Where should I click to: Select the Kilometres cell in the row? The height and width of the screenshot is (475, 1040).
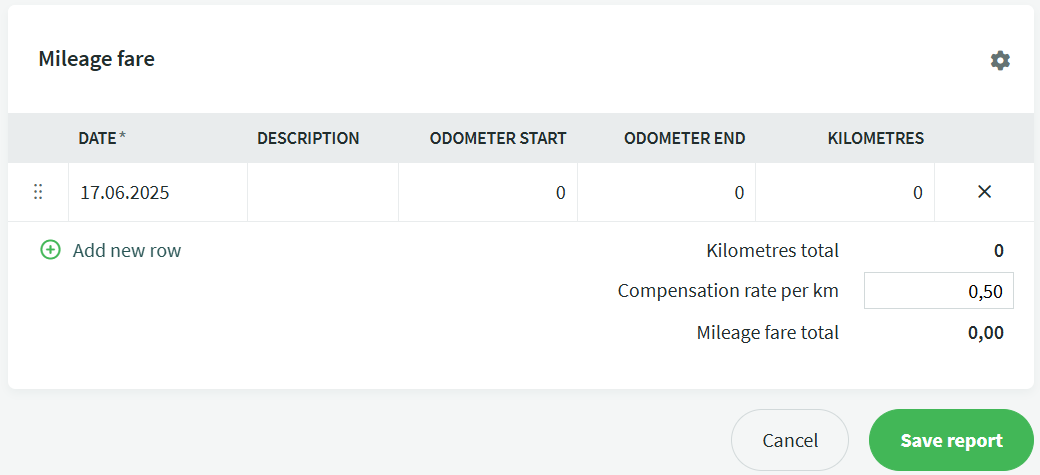click(845, 192)
